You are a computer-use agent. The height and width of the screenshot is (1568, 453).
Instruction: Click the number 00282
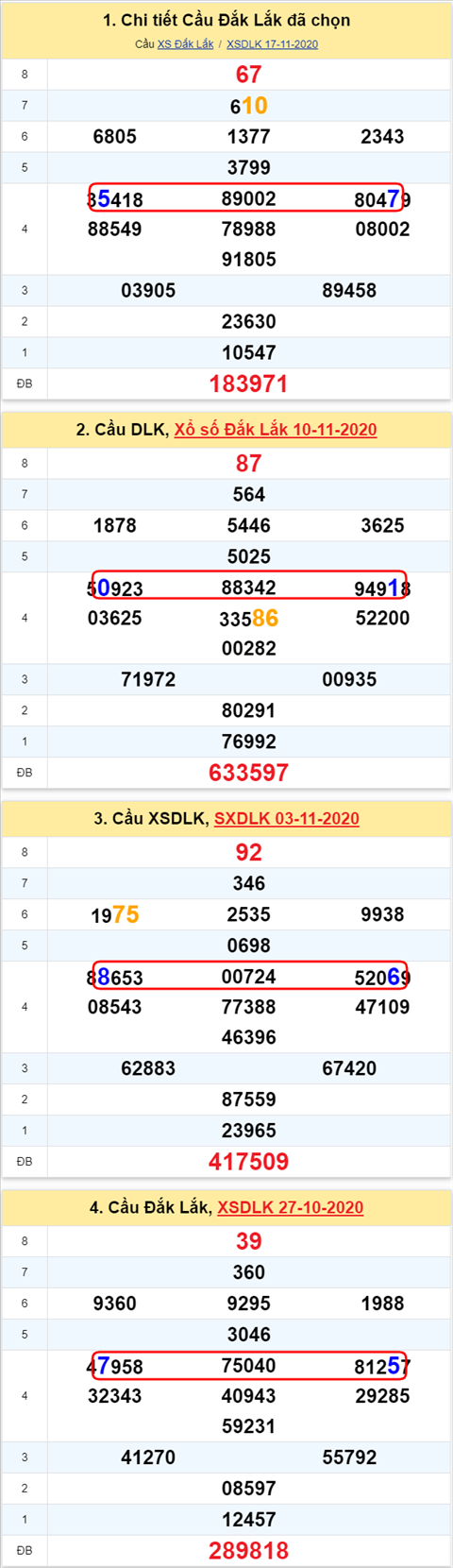point(249,649)
